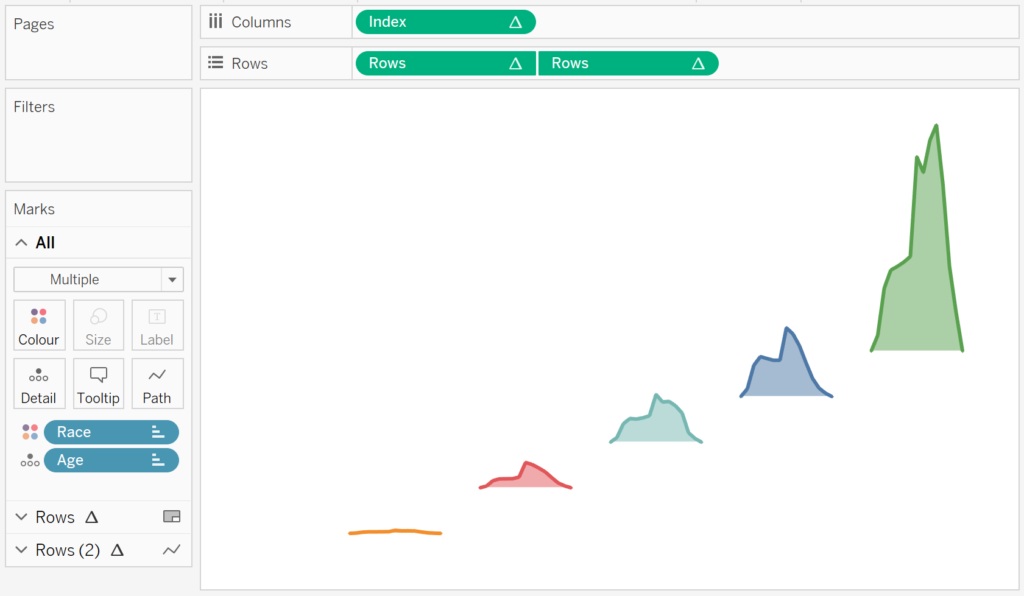Screen dimensions: 1024x596
Task: Select the red area mark
Action: [x=528, y=478]
